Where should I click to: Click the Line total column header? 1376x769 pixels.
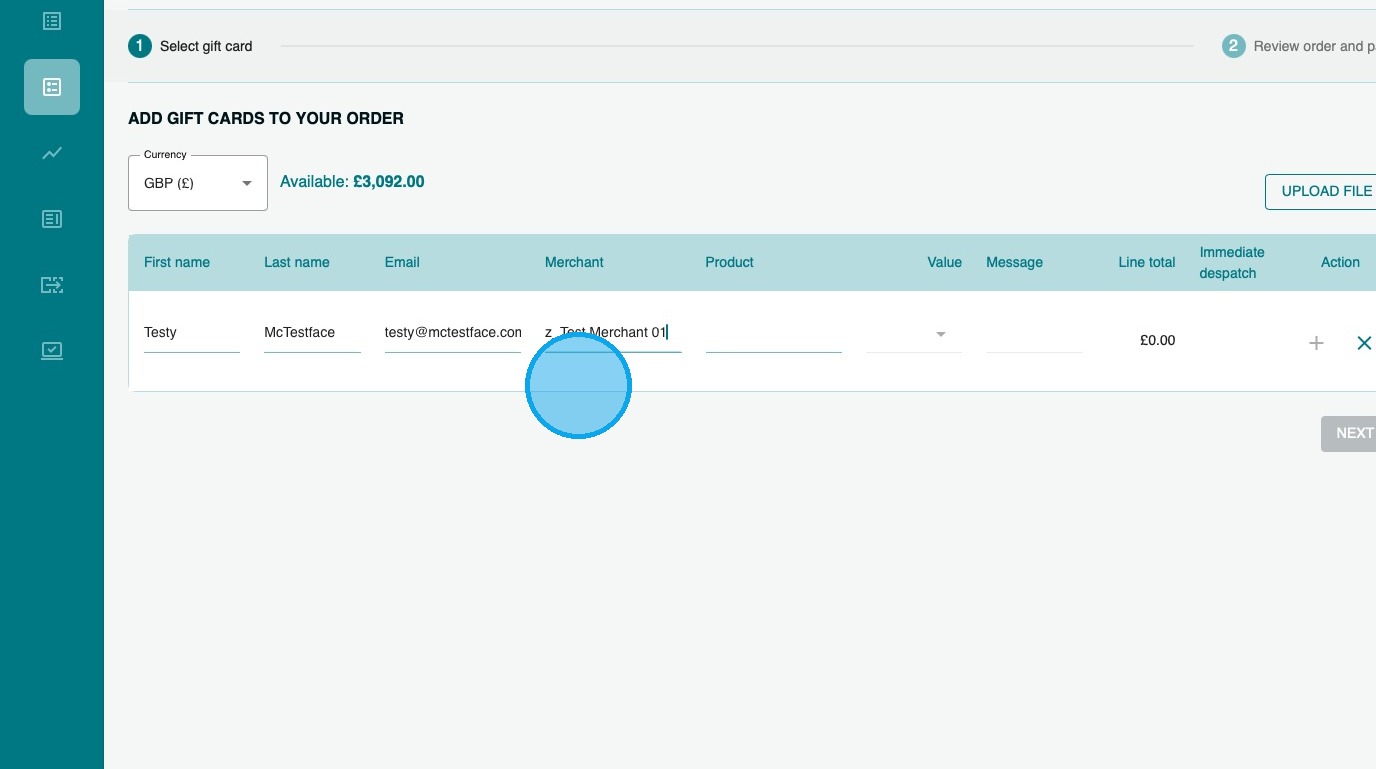point(1147,262)
